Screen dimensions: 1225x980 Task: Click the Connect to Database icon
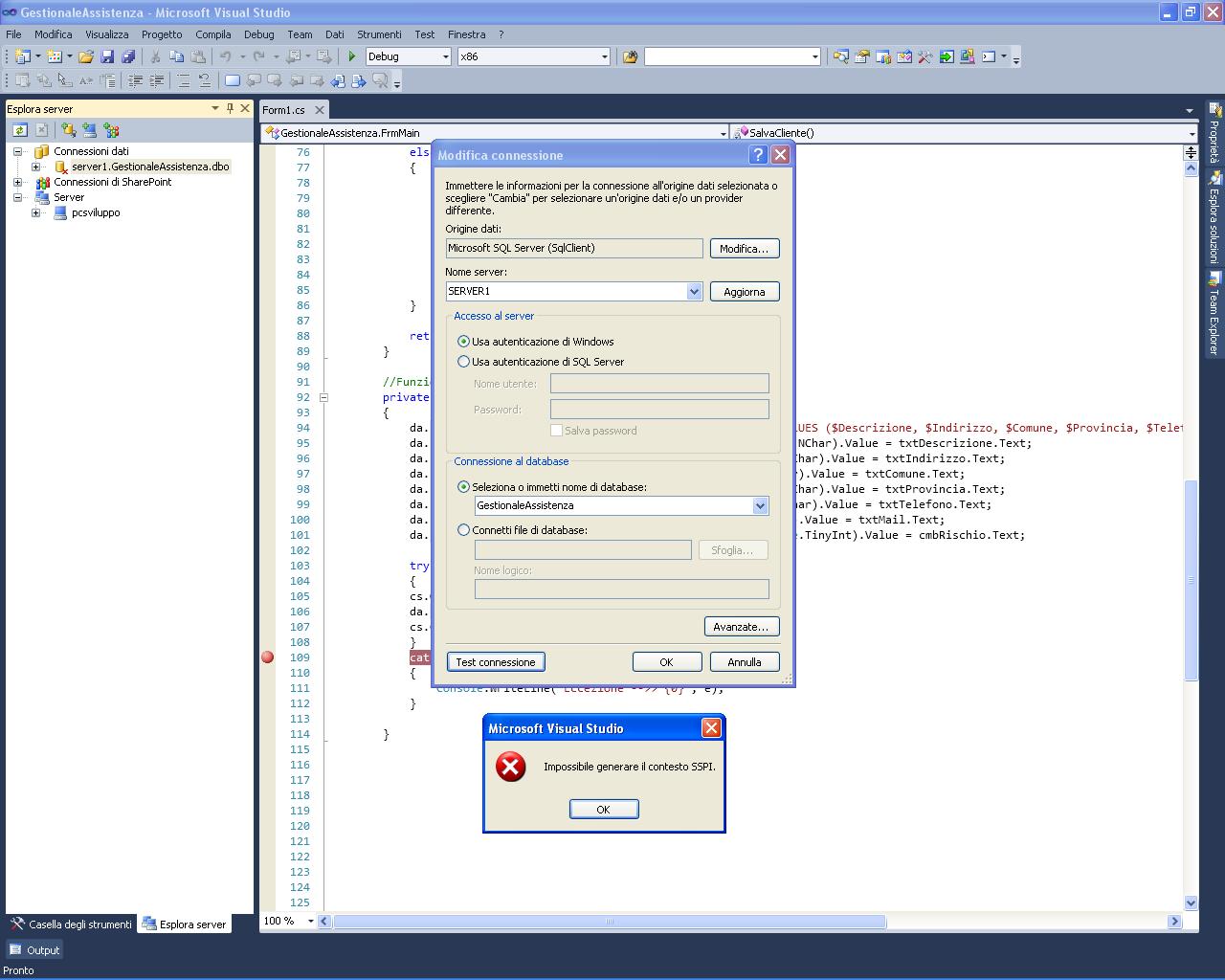(69, 130)
